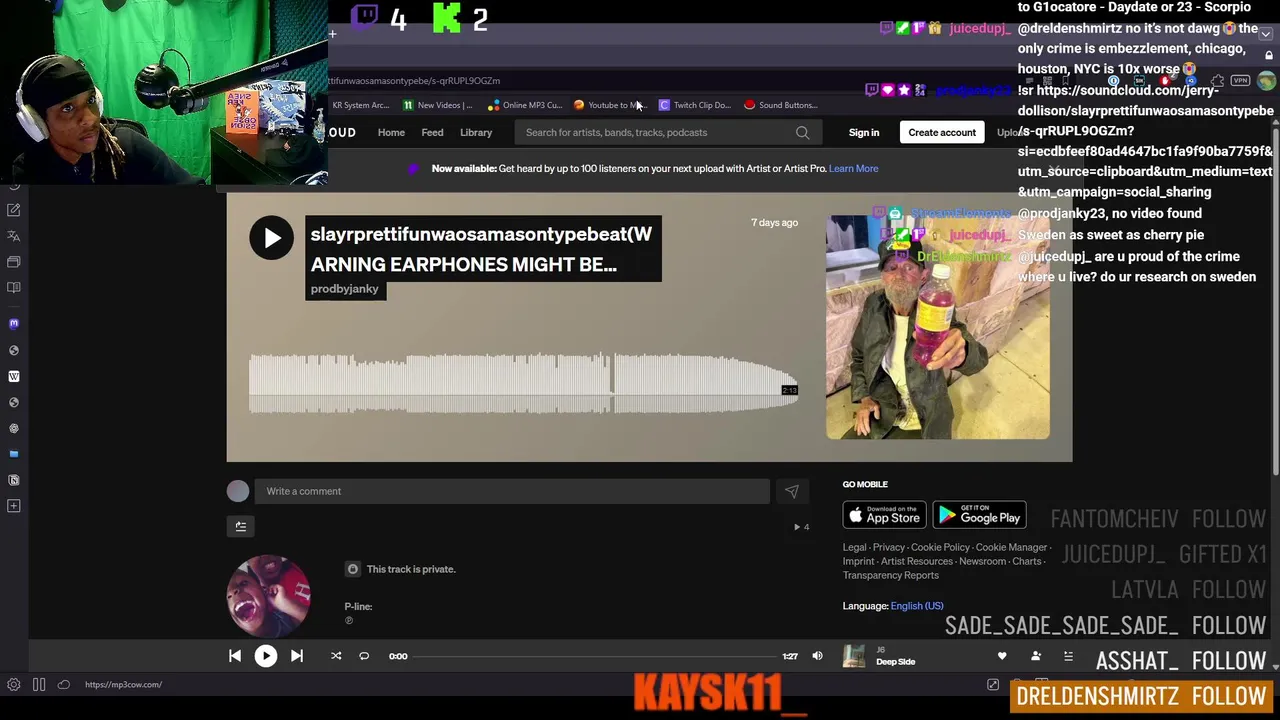Start playback with the bottom bar play button

265,656
